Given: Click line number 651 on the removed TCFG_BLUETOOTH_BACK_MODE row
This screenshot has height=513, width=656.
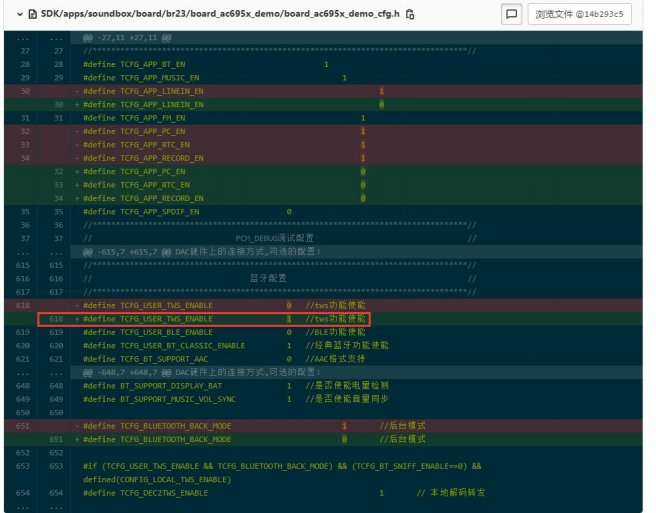Looking at the screenshot, I should pos(23,426).
